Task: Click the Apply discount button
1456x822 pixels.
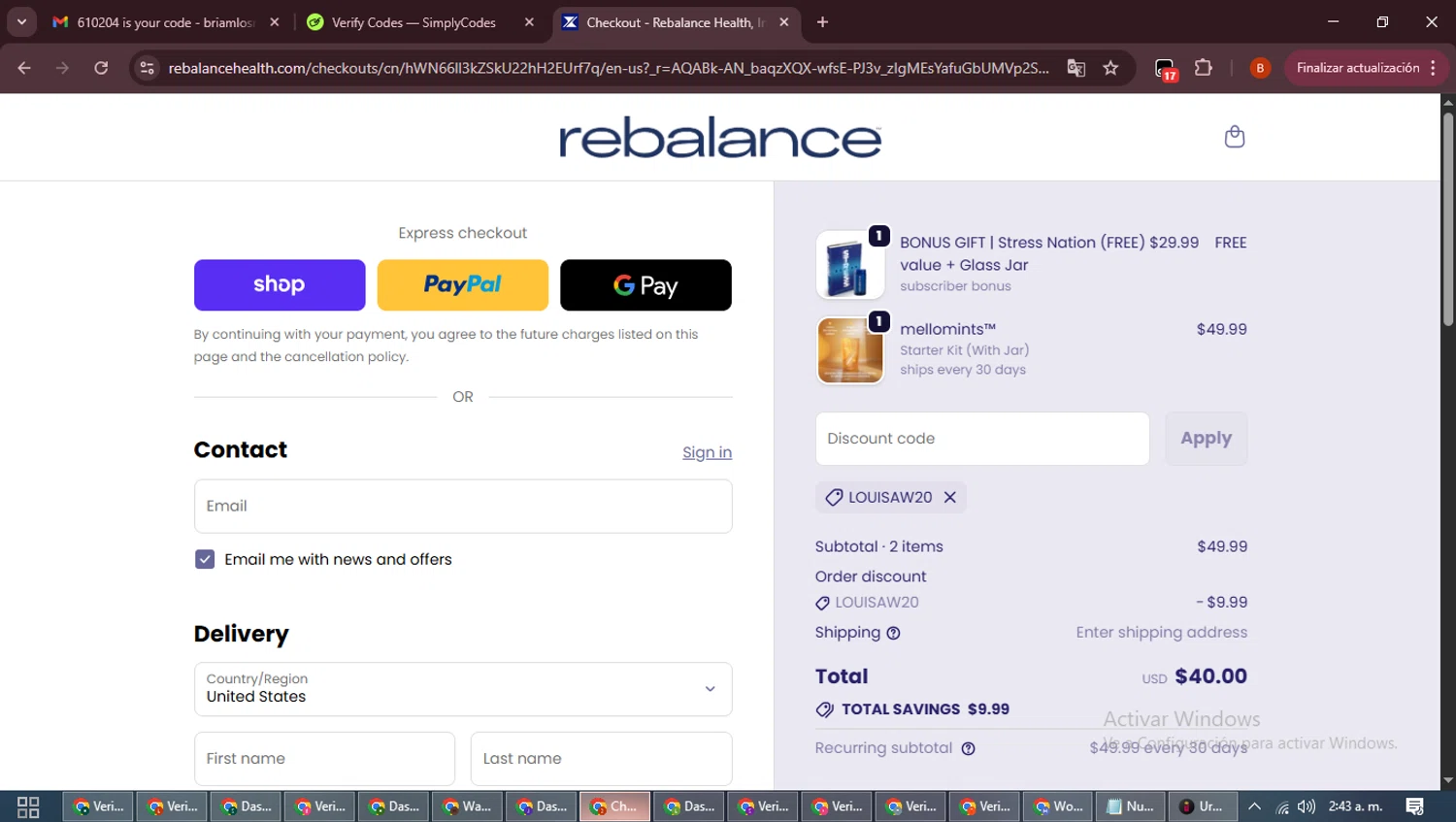Action: (x=1206, y=439)
